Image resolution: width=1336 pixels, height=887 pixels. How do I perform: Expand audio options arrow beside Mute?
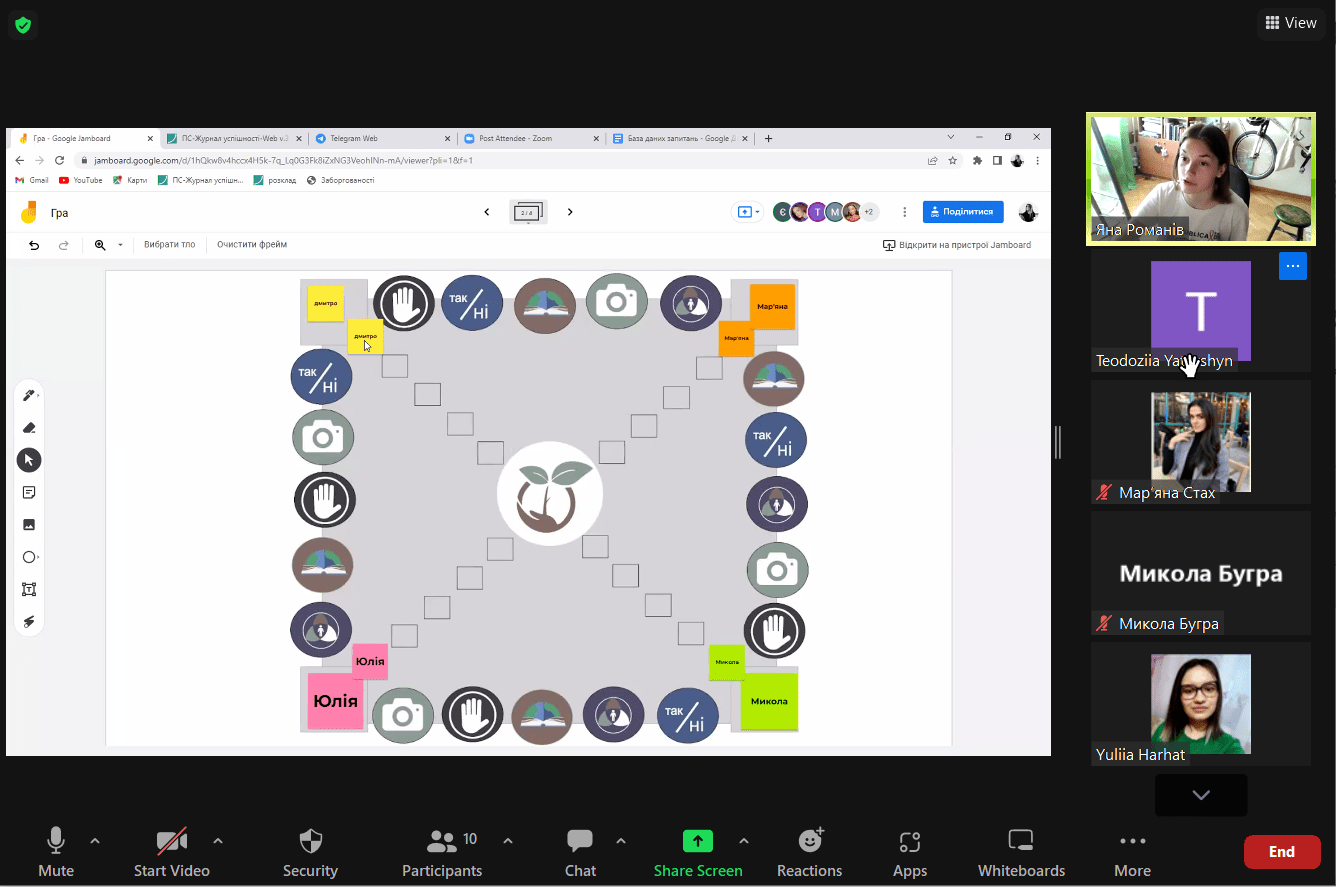tap(95, 841)
